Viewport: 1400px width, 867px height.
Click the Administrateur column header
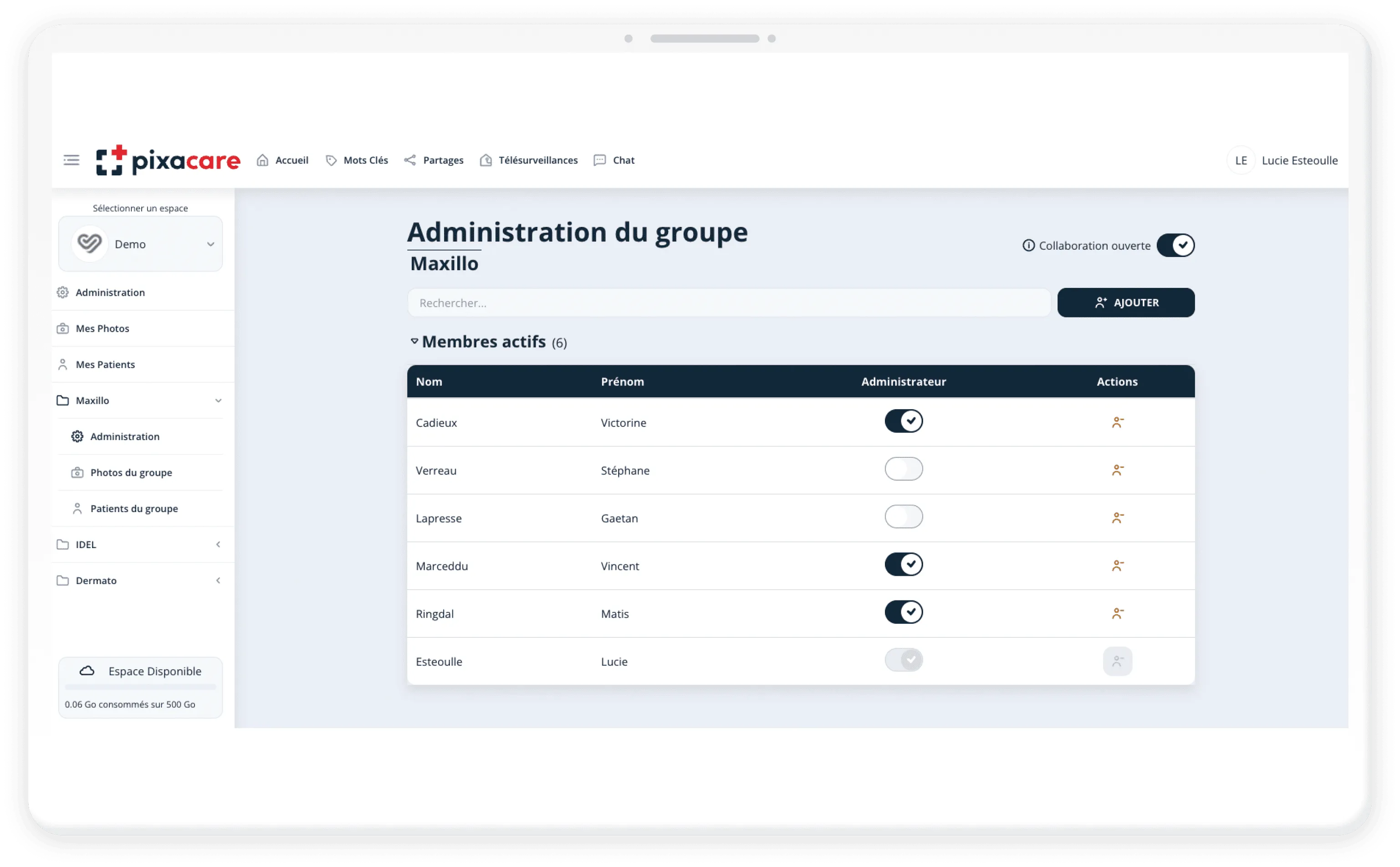pos(903,382)
